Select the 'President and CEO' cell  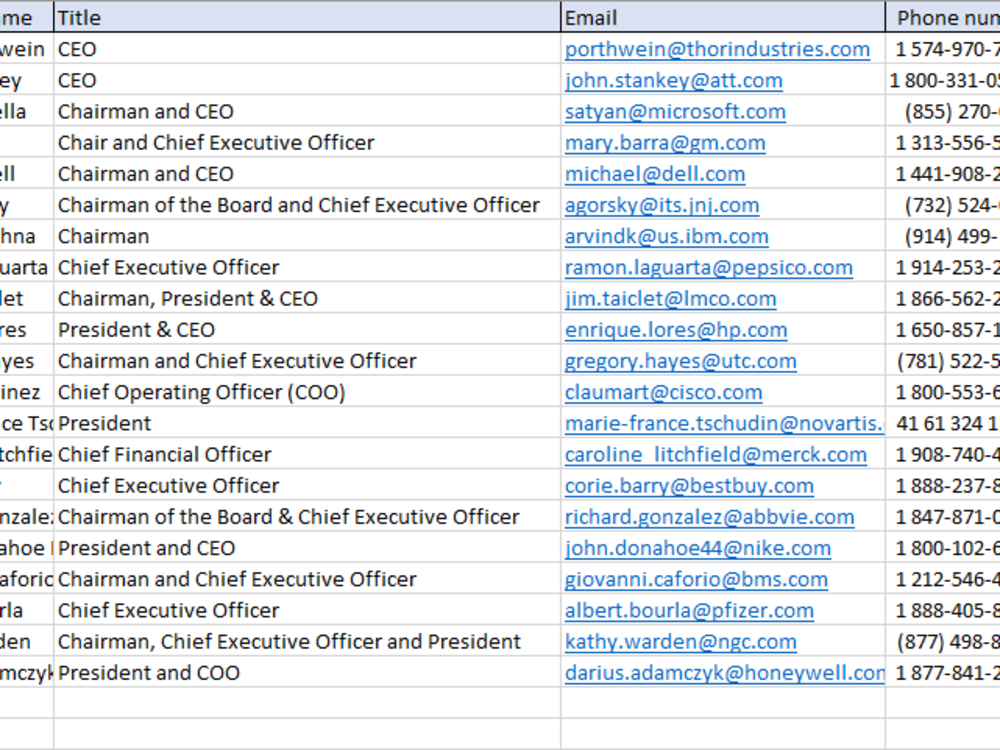pyautogui.click(x=307, y=548)
